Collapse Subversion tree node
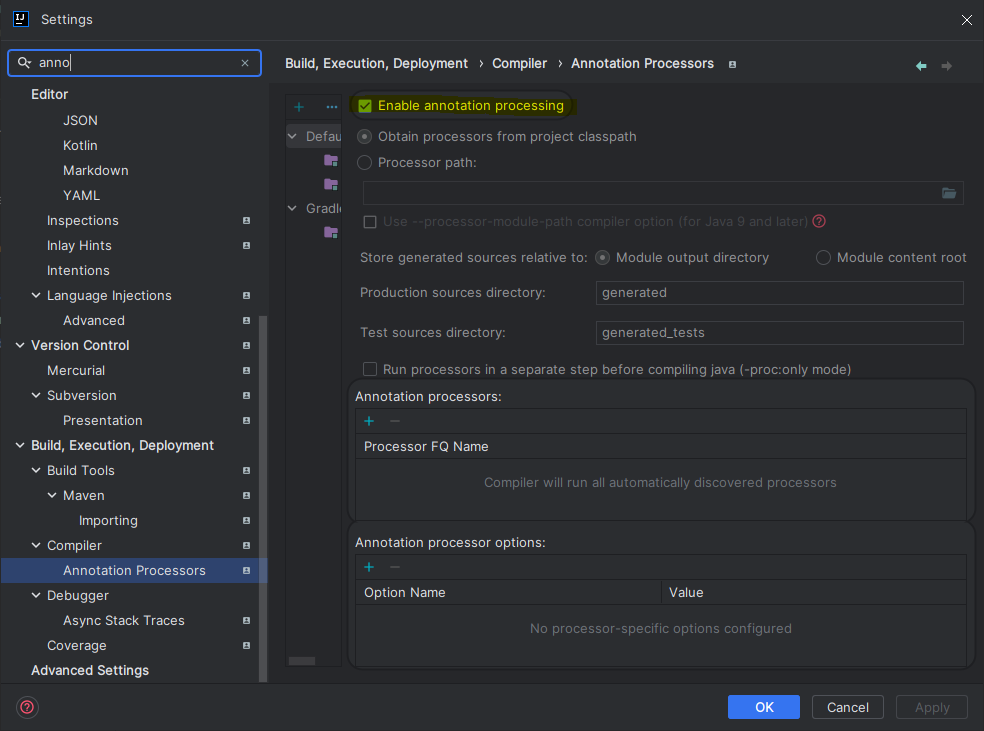 [x=36, y=395]
